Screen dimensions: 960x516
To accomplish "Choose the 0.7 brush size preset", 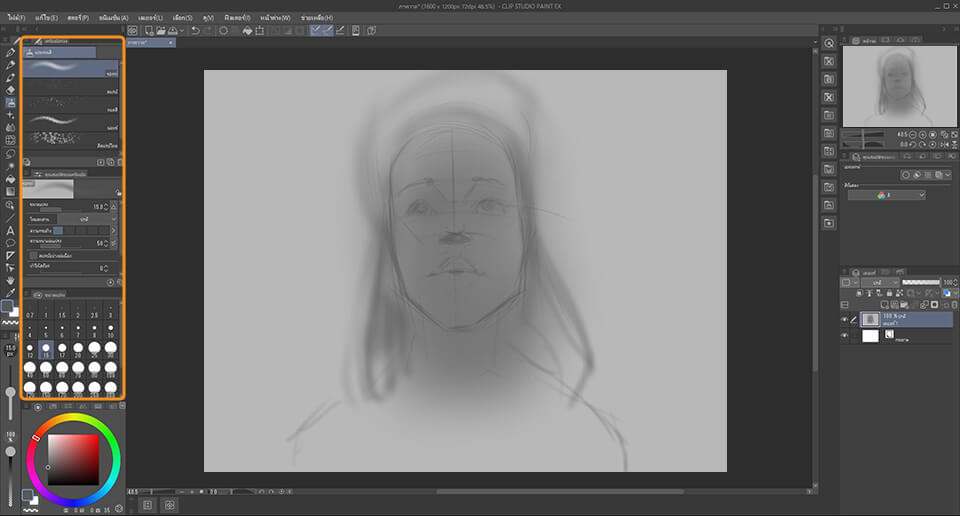I will pos(30,314).
